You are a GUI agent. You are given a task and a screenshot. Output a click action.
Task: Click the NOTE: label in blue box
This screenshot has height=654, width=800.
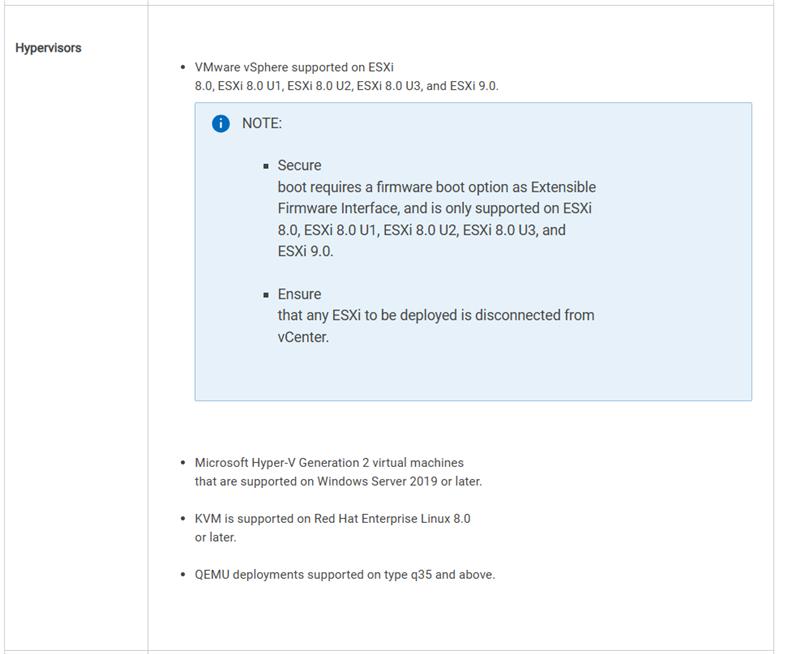(262, 123)
